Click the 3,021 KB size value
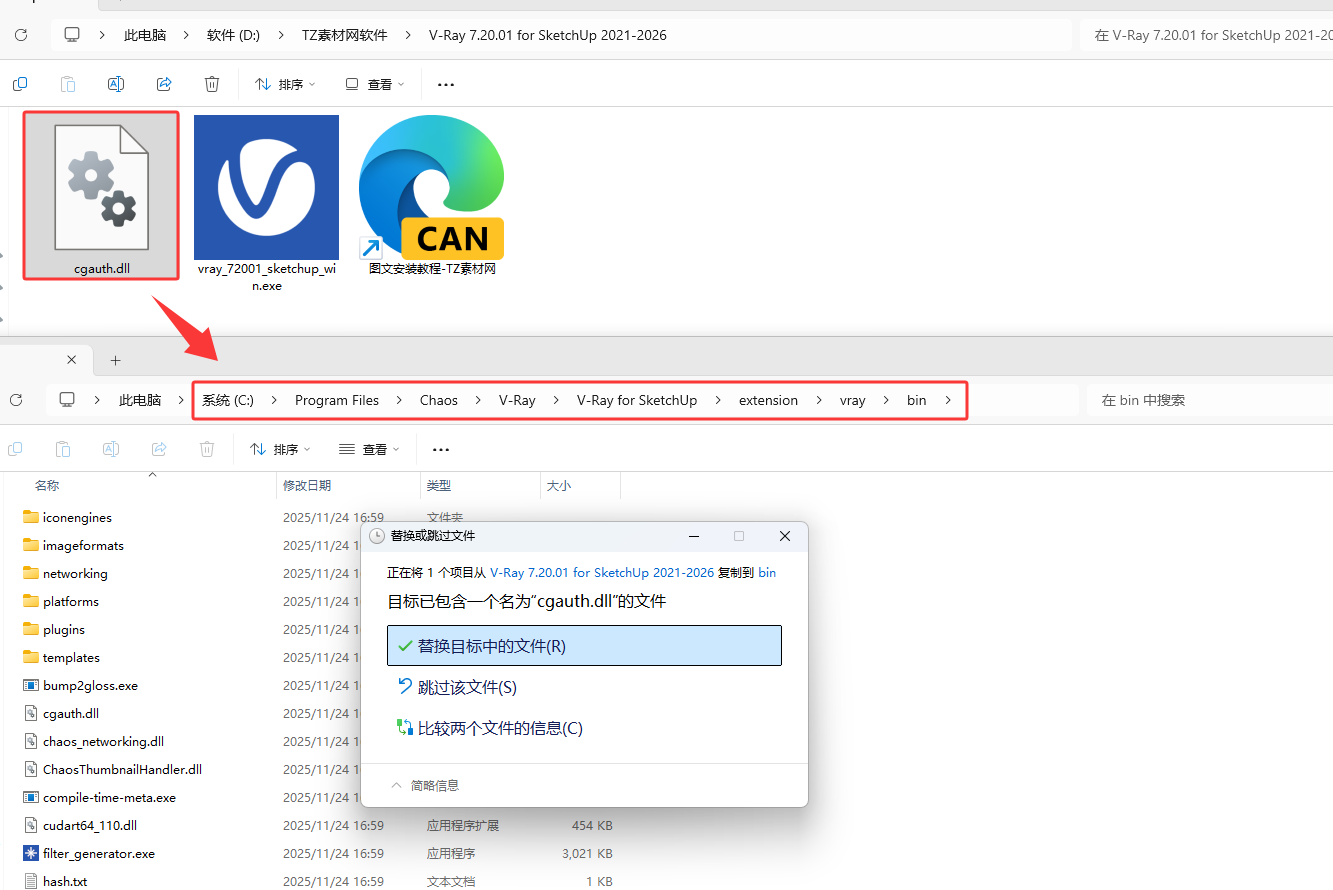 587,853
